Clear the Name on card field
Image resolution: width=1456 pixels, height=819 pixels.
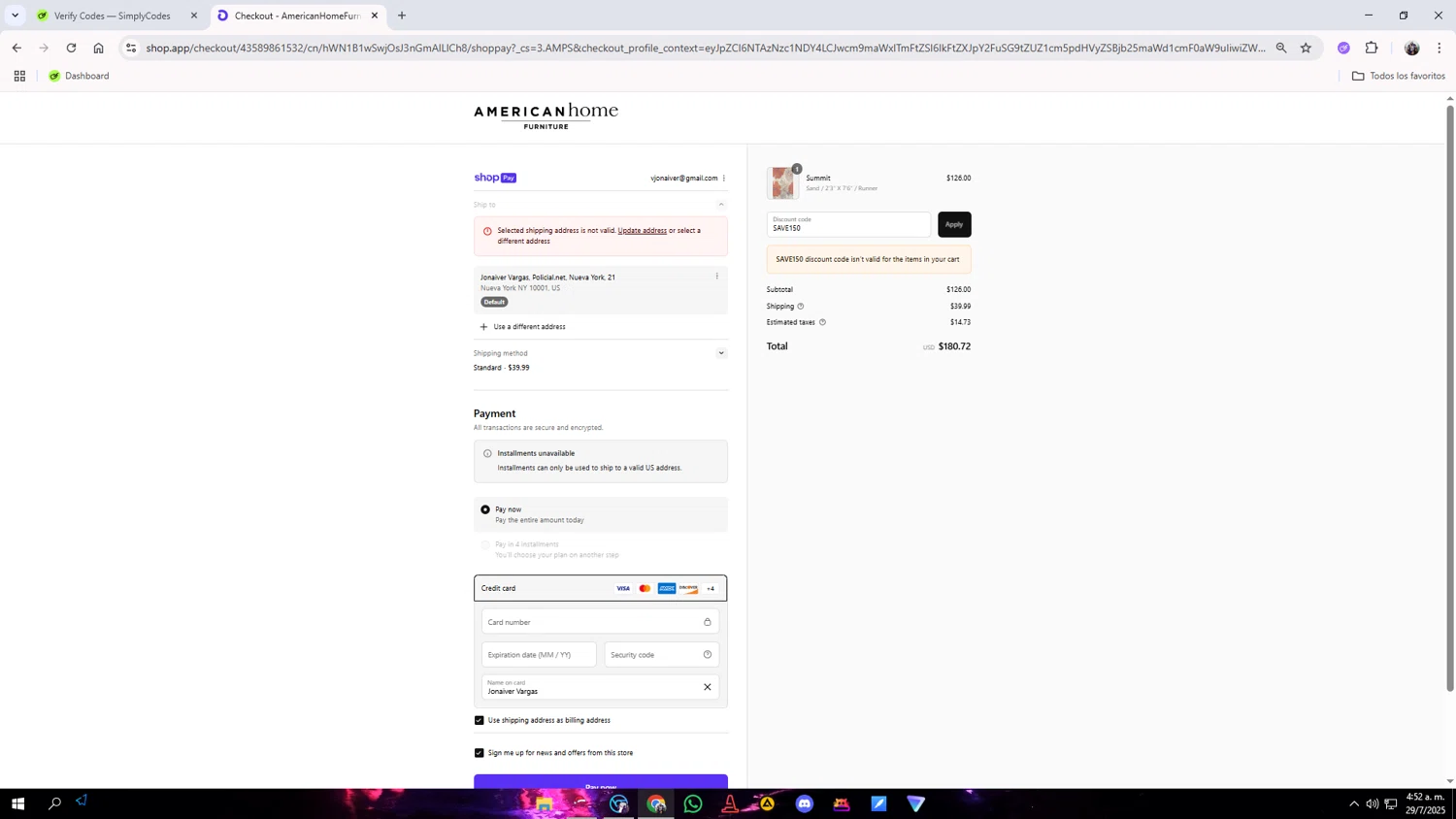pyautogui.click(x=708, y=687)
